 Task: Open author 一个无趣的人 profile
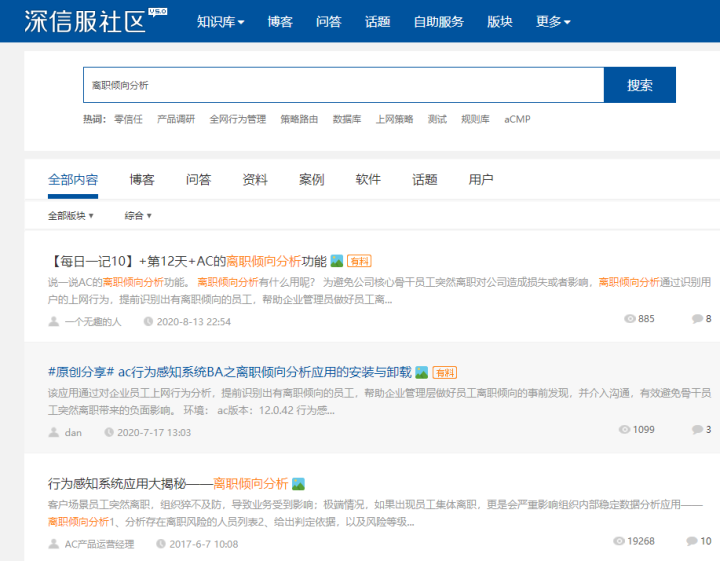pyautogui.click(x=93, y=322)
